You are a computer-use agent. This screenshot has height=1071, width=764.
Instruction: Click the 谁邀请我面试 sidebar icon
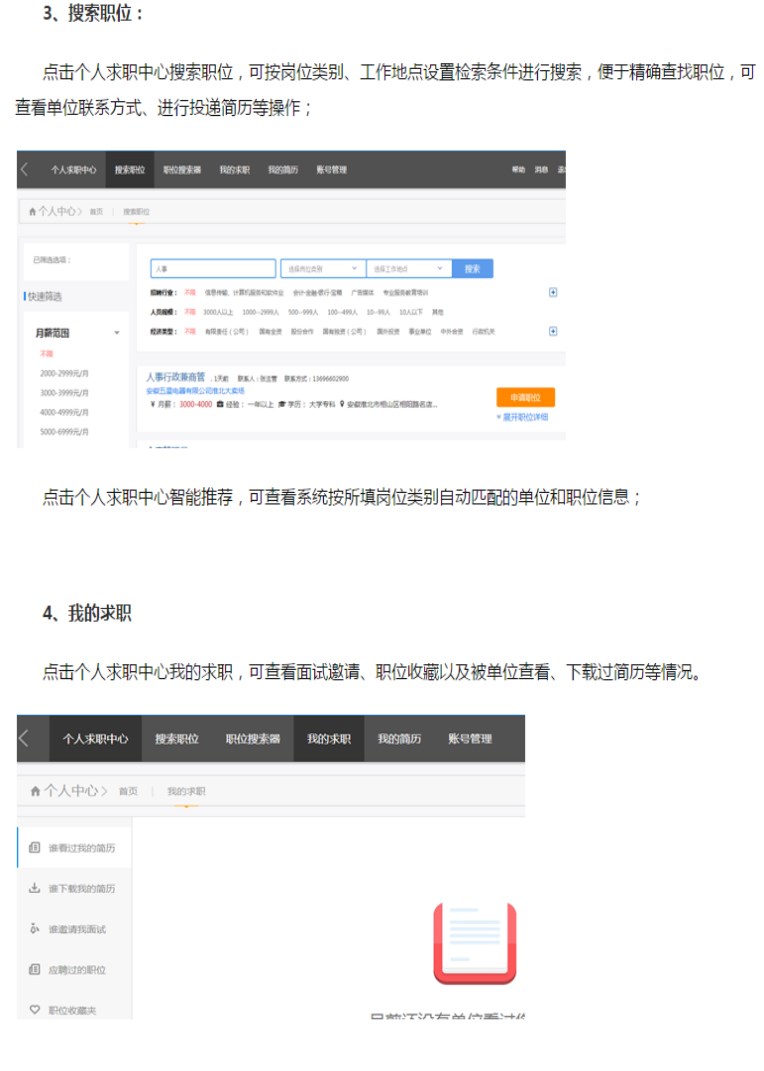(x=35, y=929)
